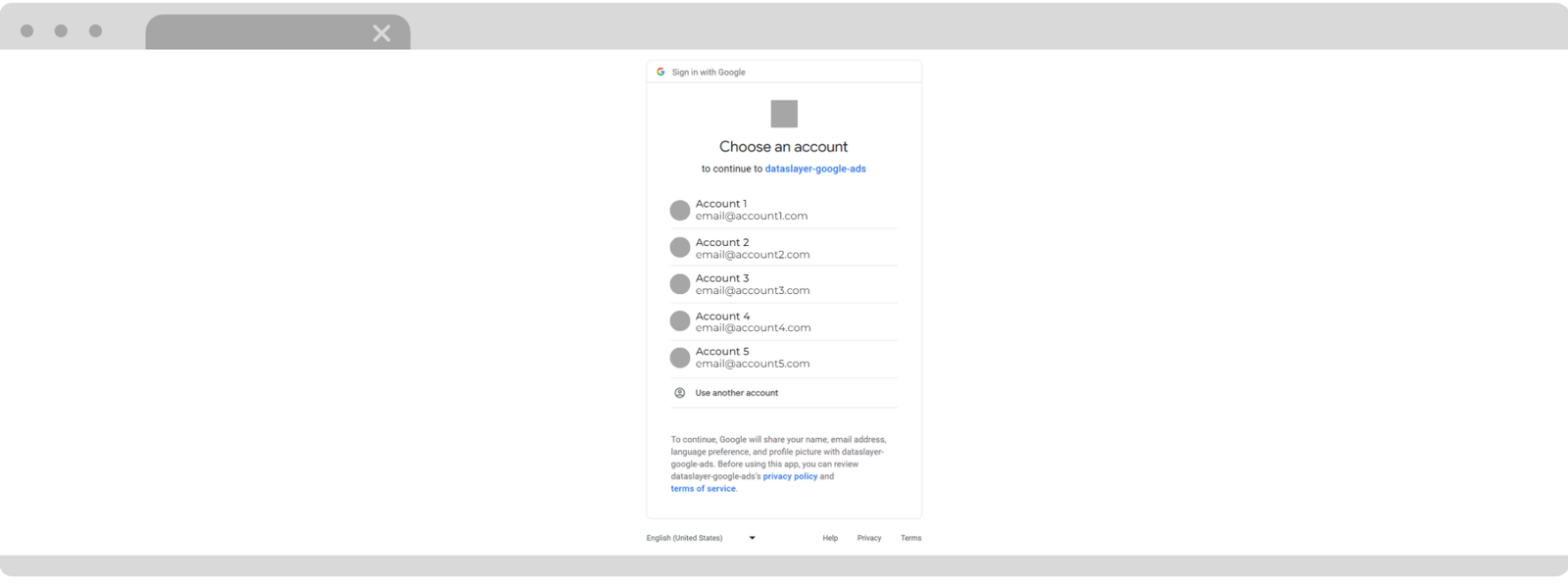Click the person icon beside Use another account
1568x588 pixels.
680,393
